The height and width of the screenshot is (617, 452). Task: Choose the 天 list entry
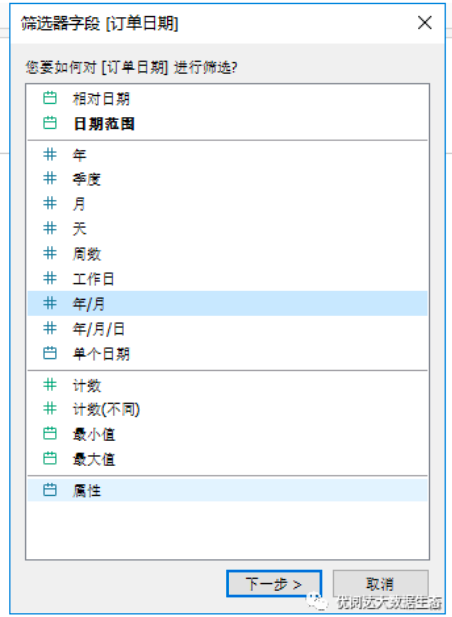(x=227, y=229)
